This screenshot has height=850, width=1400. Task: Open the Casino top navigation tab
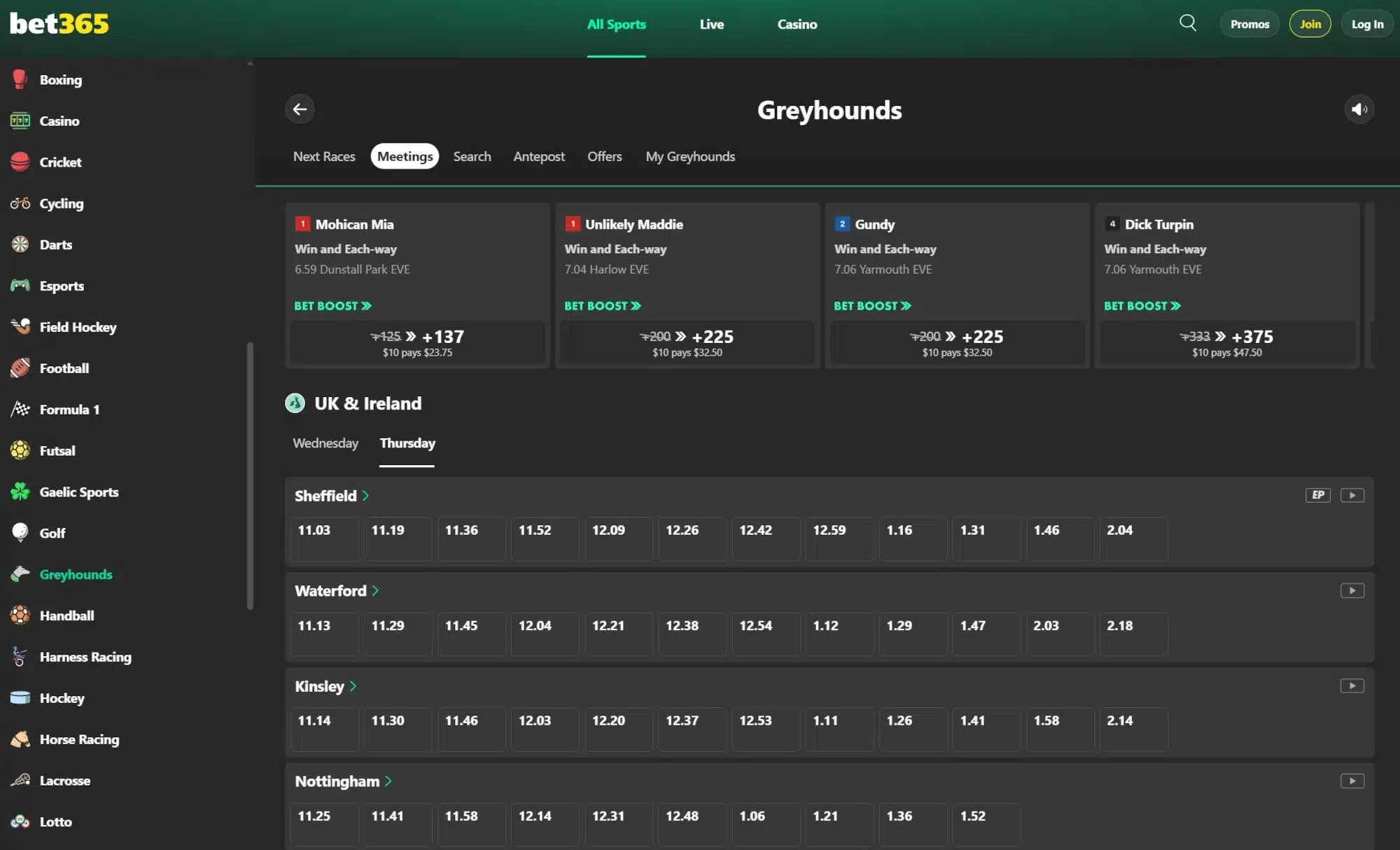coord(797,25)
